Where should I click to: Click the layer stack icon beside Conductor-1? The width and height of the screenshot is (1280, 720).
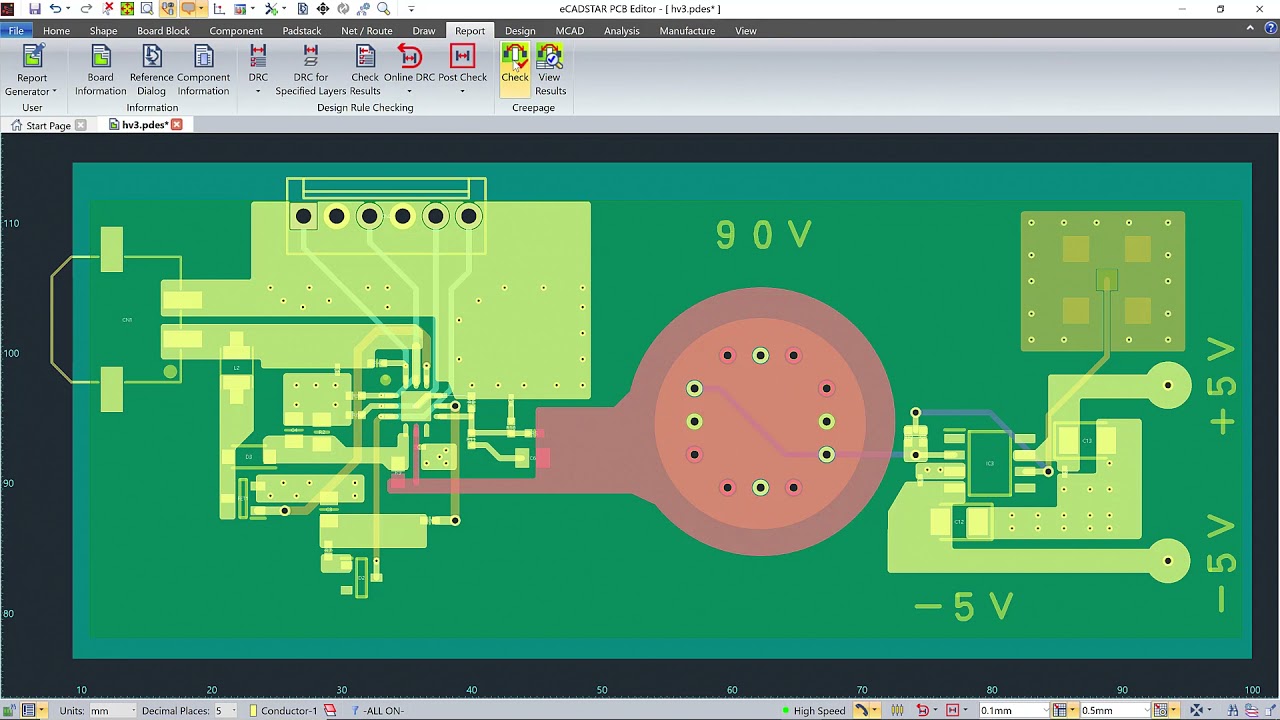(330, 710)
